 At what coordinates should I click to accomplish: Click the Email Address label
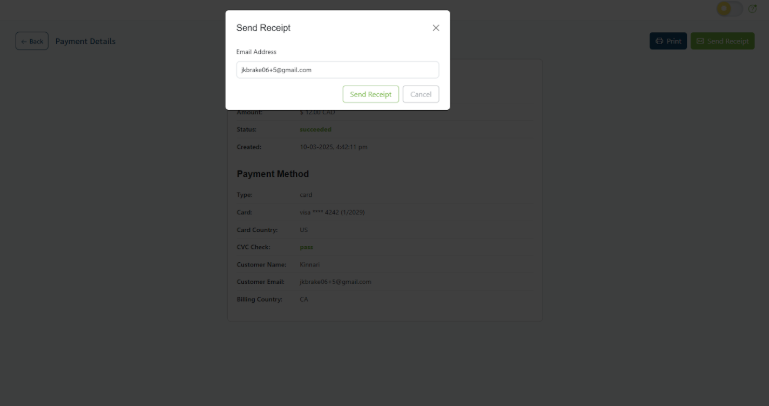256,51
